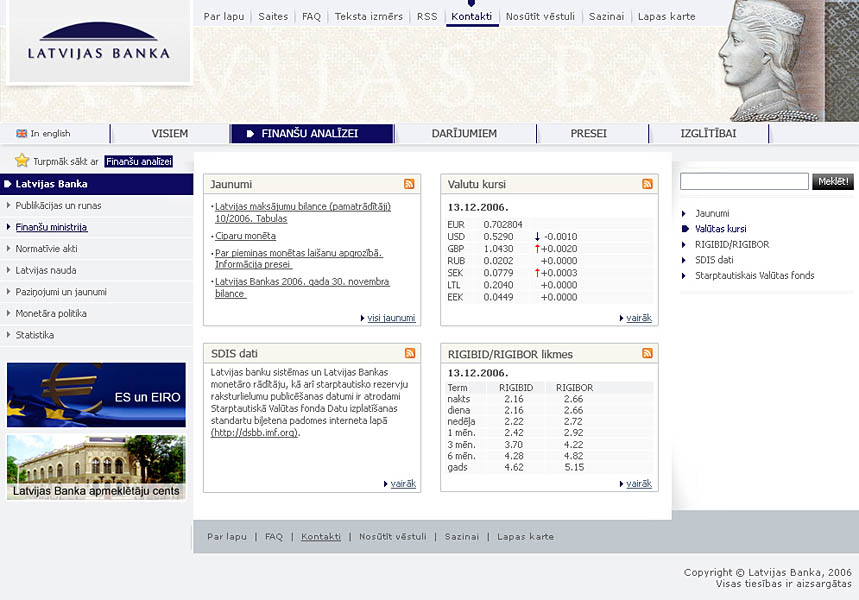Open the ES un EIRO banner
Image resolution: width=859 pixels, height=600 pixels.
(x=96, y=395)
